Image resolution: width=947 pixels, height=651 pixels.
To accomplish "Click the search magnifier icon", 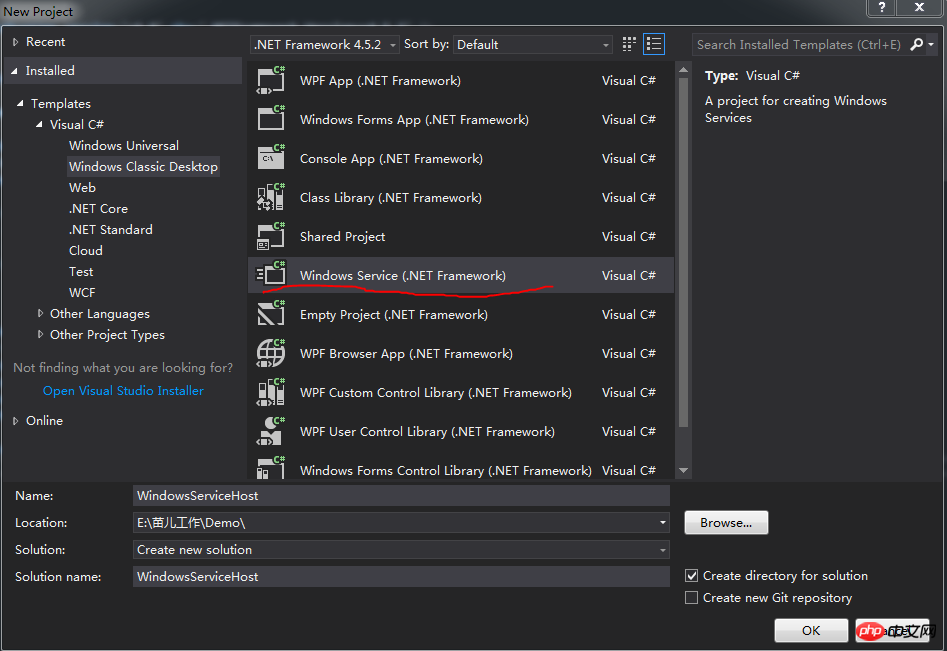I will (x=917, y=44).
